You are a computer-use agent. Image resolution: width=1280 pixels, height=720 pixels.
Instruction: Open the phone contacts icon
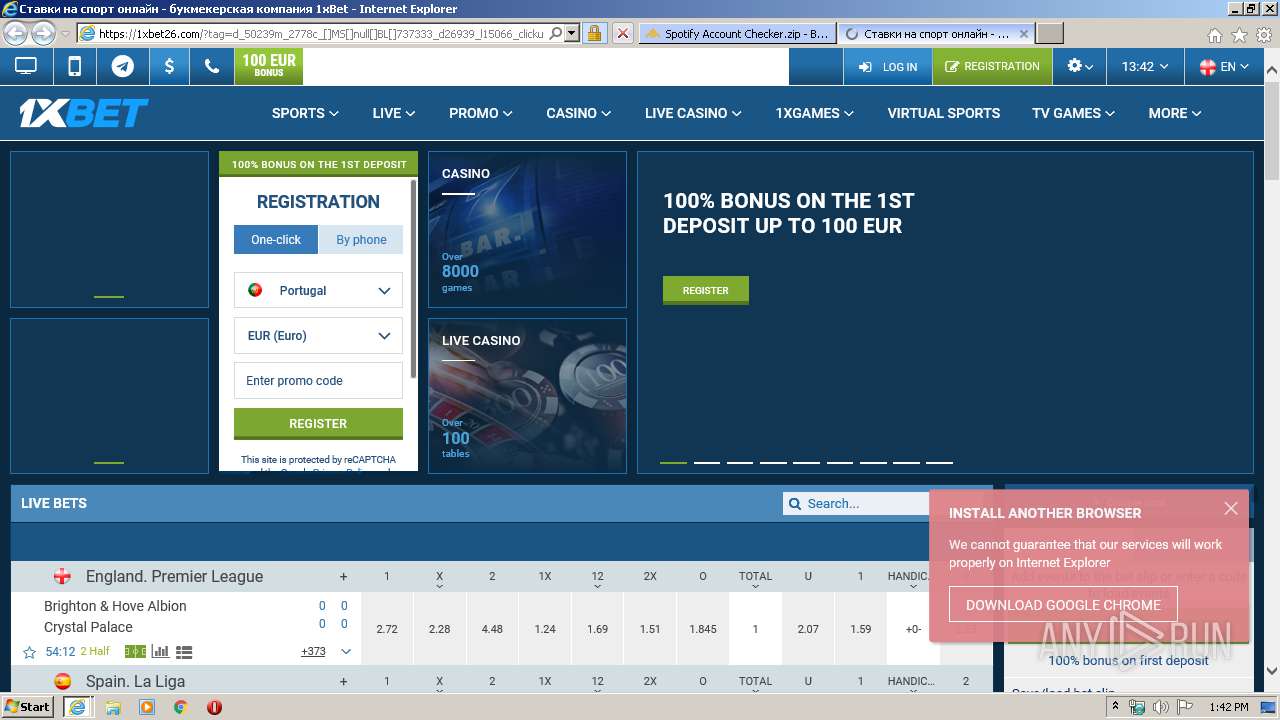click(x=212, y=67)
